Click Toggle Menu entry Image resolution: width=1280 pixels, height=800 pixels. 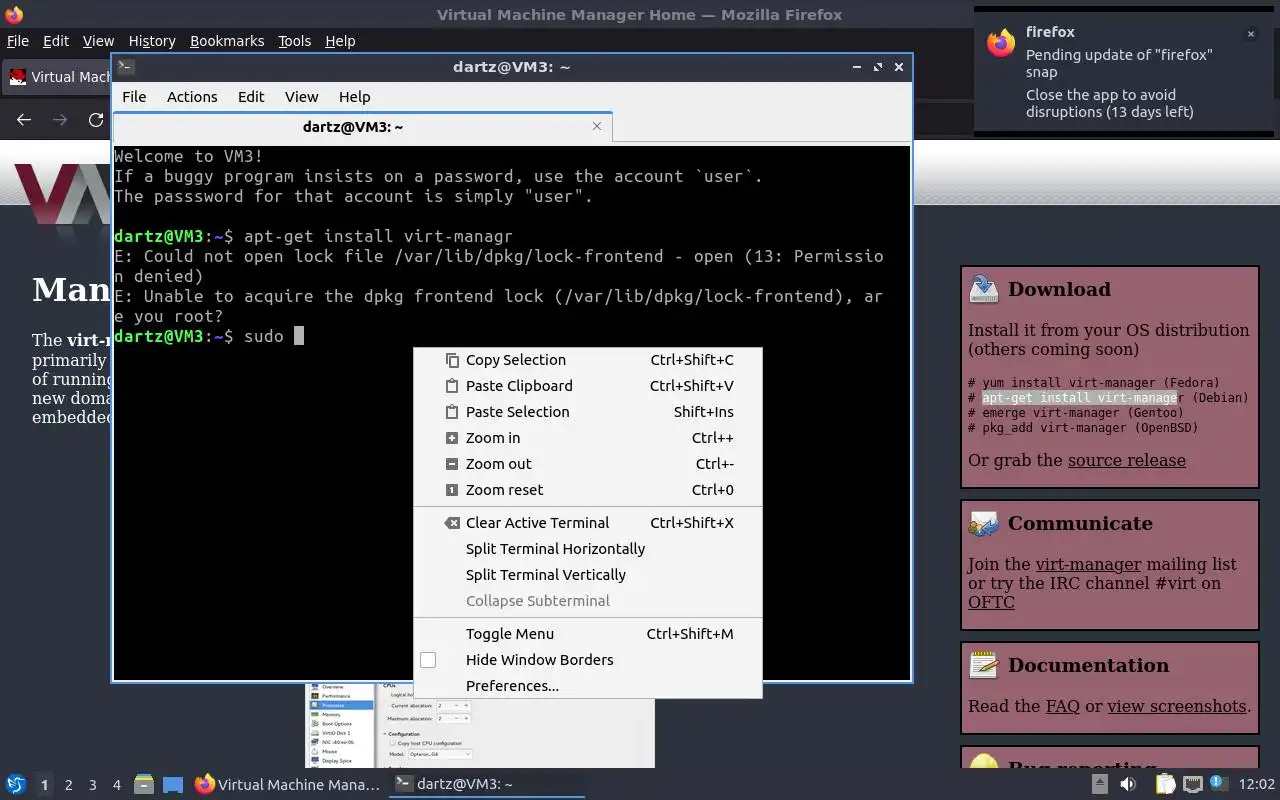(x=588, y=634)
